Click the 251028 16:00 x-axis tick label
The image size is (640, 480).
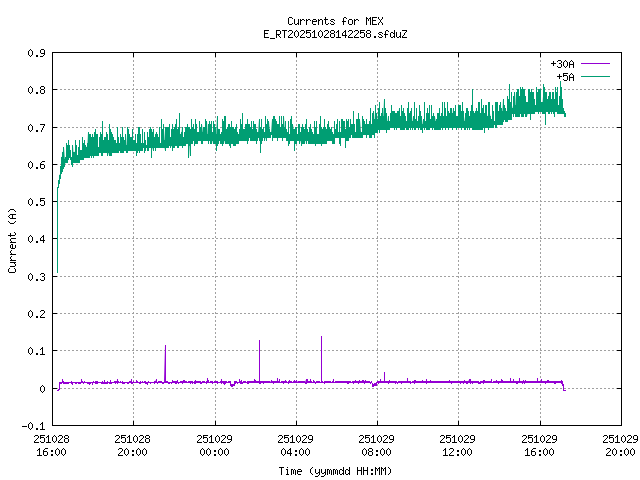click(51, 445)
